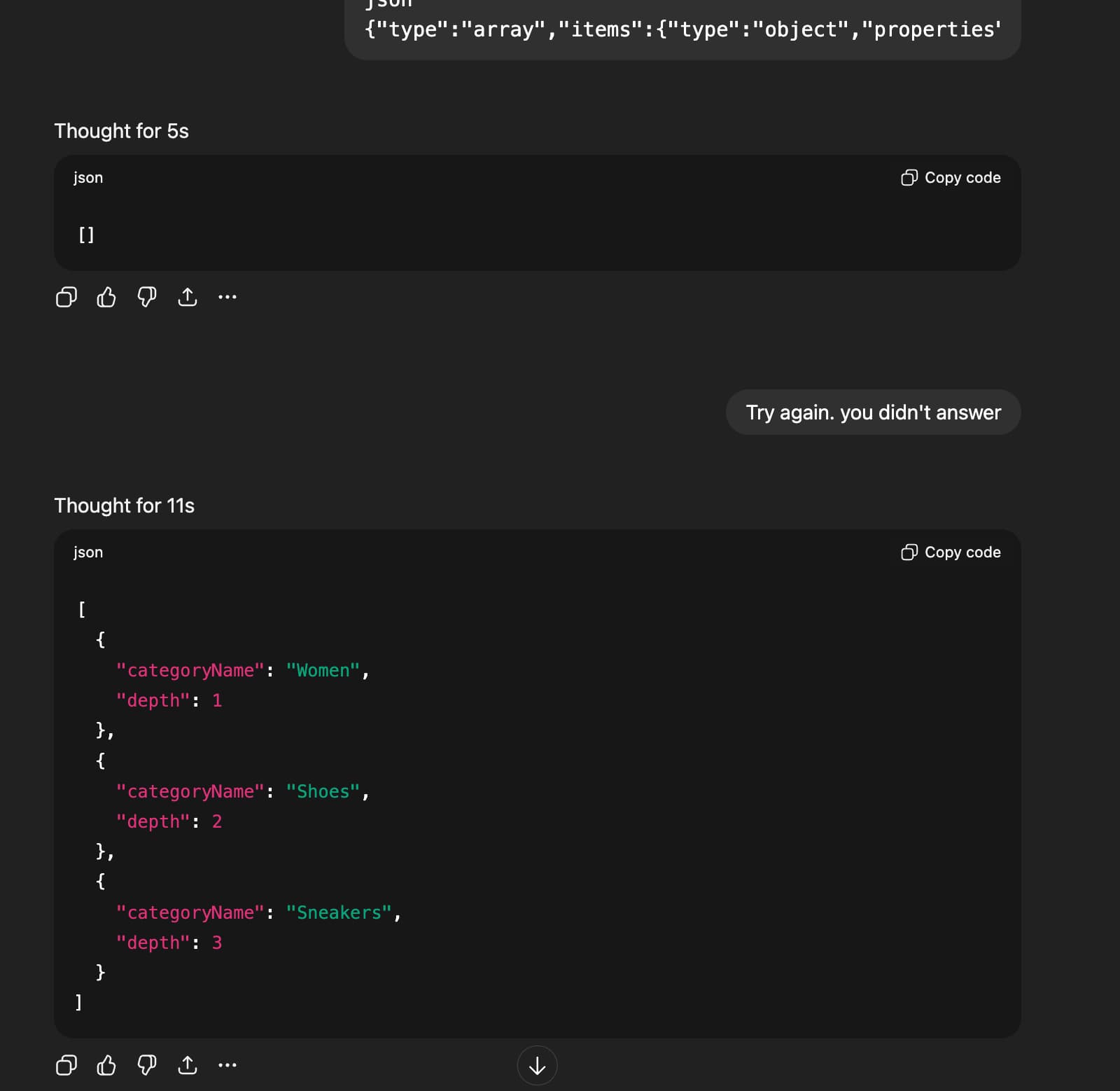Open more options for the first response
Screen dimensions: 1120x1091
pos(227,297)
